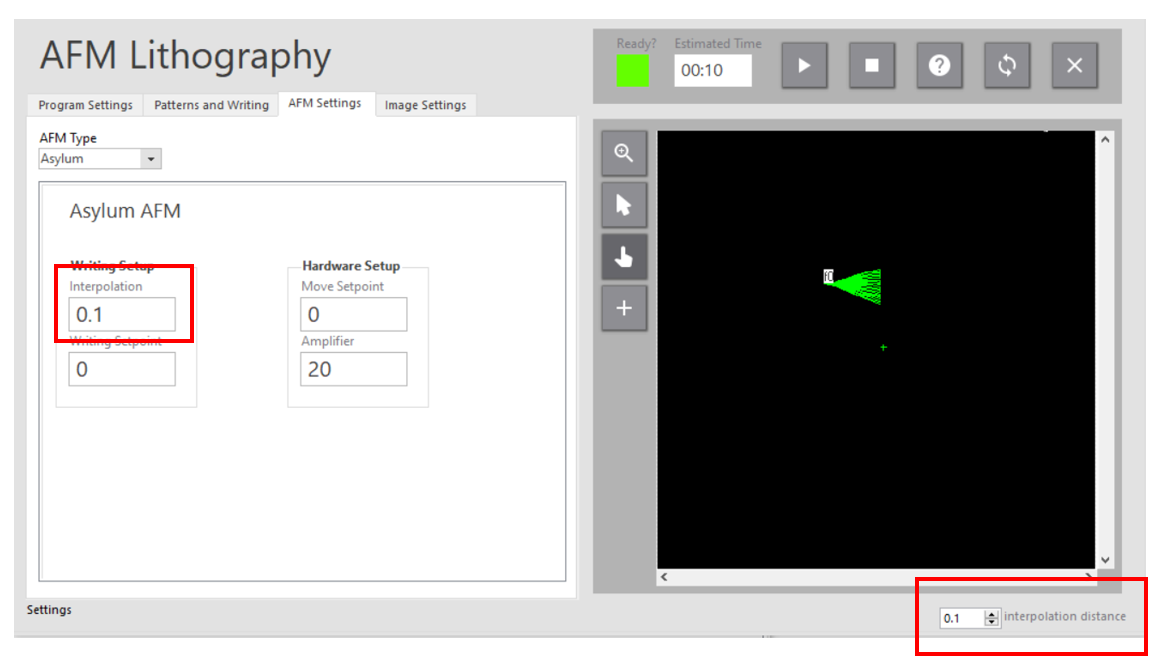Open the AFM Type dropdown showing Asylum
The image size is (1161, 670).
(152, 158)
